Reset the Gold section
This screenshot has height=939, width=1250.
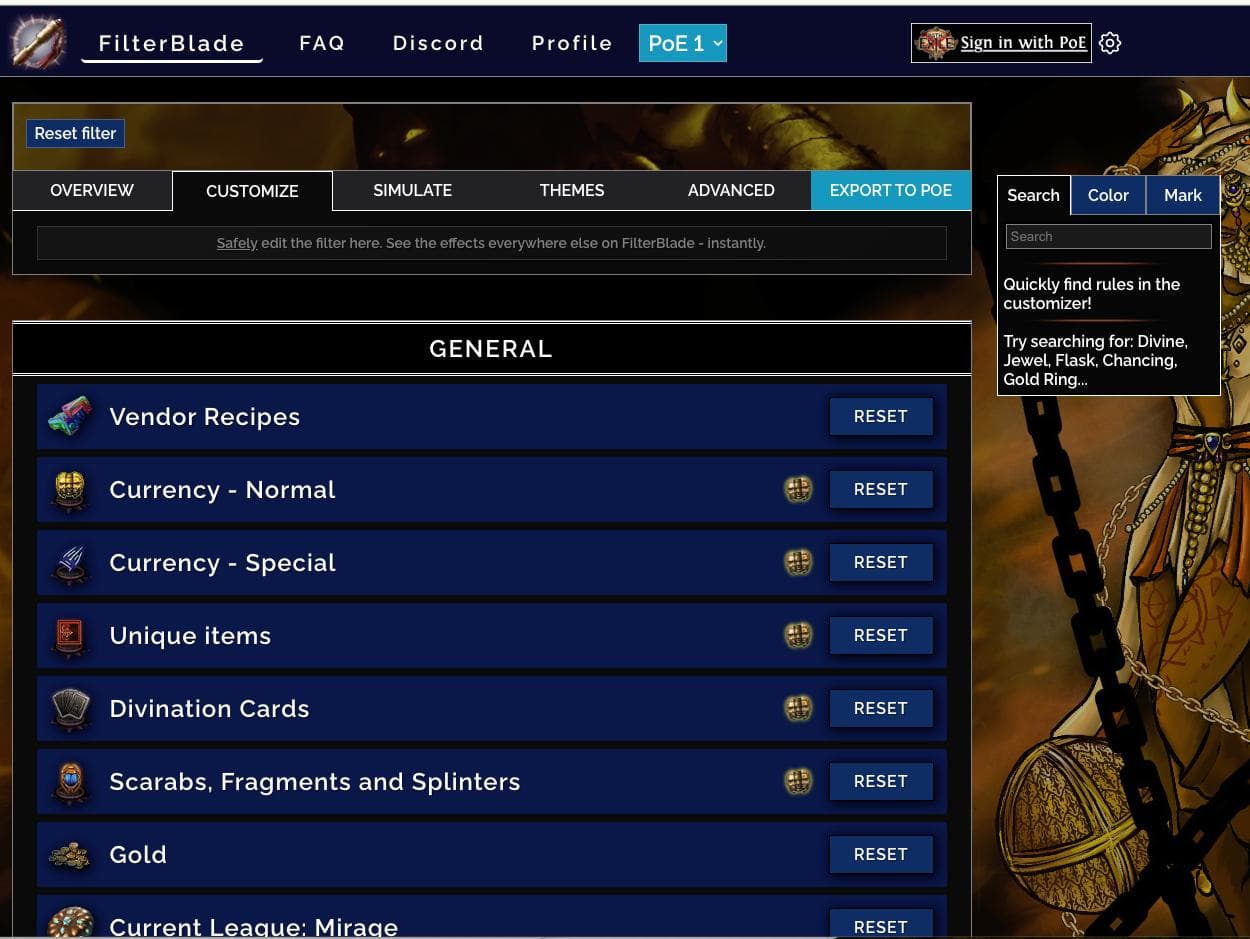pyautogui.click(x=881, y=854)
